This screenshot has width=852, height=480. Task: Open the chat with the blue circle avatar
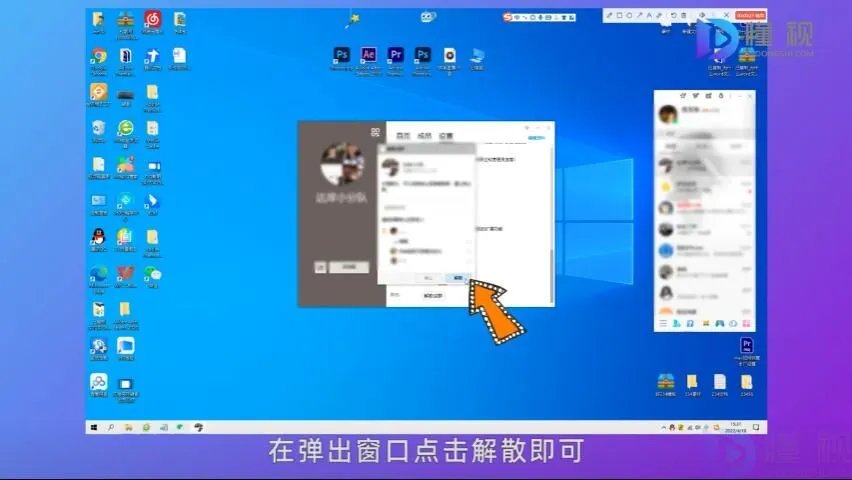pos(666,250)
